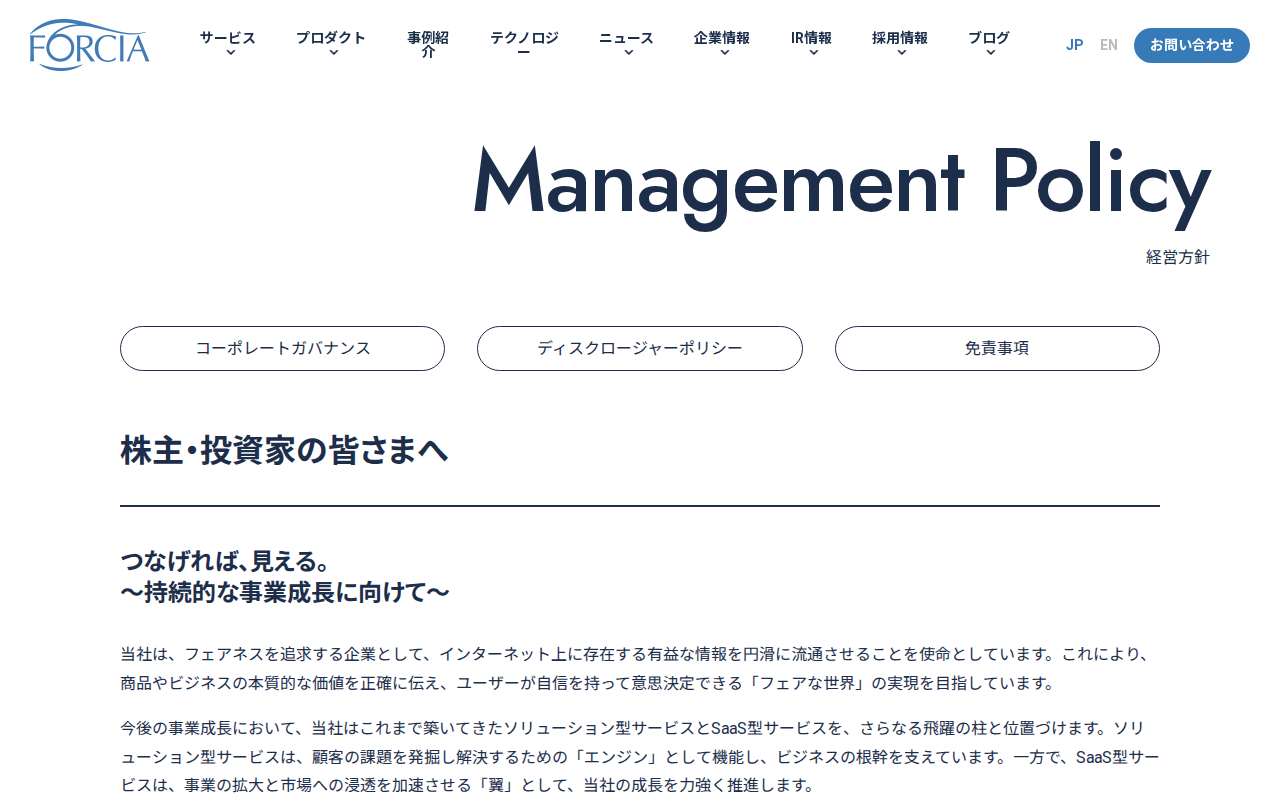
Task: Click the IR情報 menu label
Action: click(x=811, y=38)
